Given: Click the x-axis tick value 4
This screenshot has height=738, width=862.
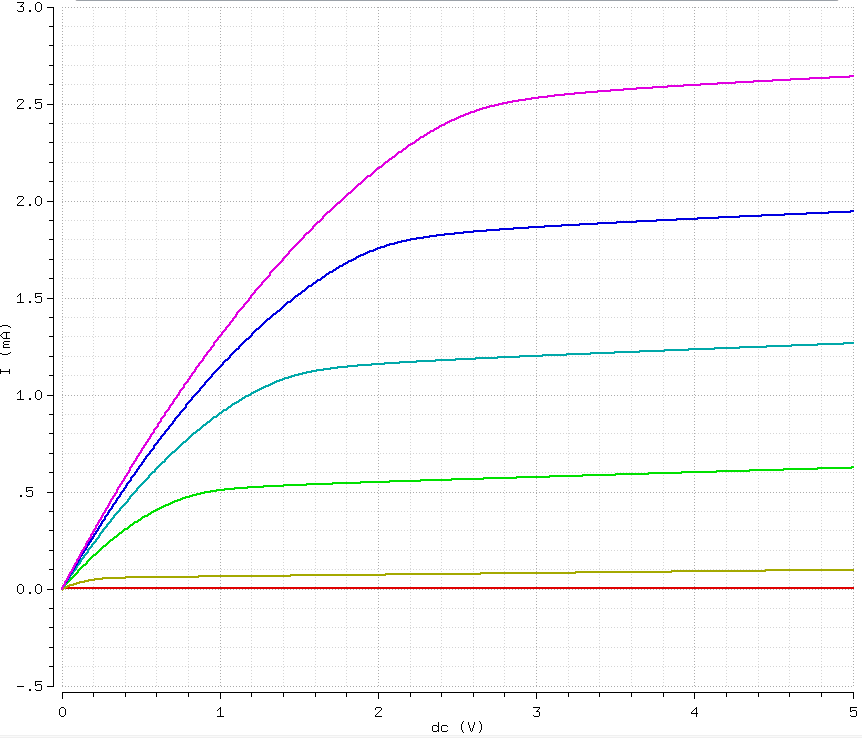Looking at the screenshot, I should (695, 712).
